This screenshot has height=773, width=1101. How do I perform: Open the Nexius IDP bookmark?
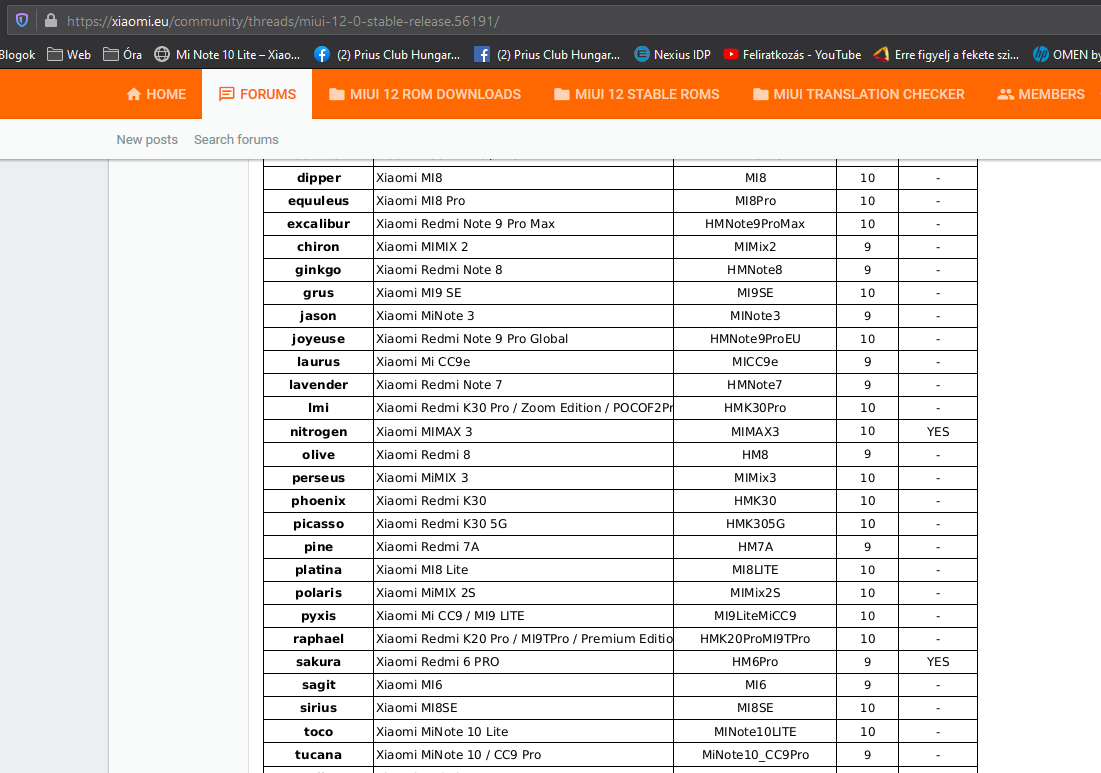(x=672, y=55)
